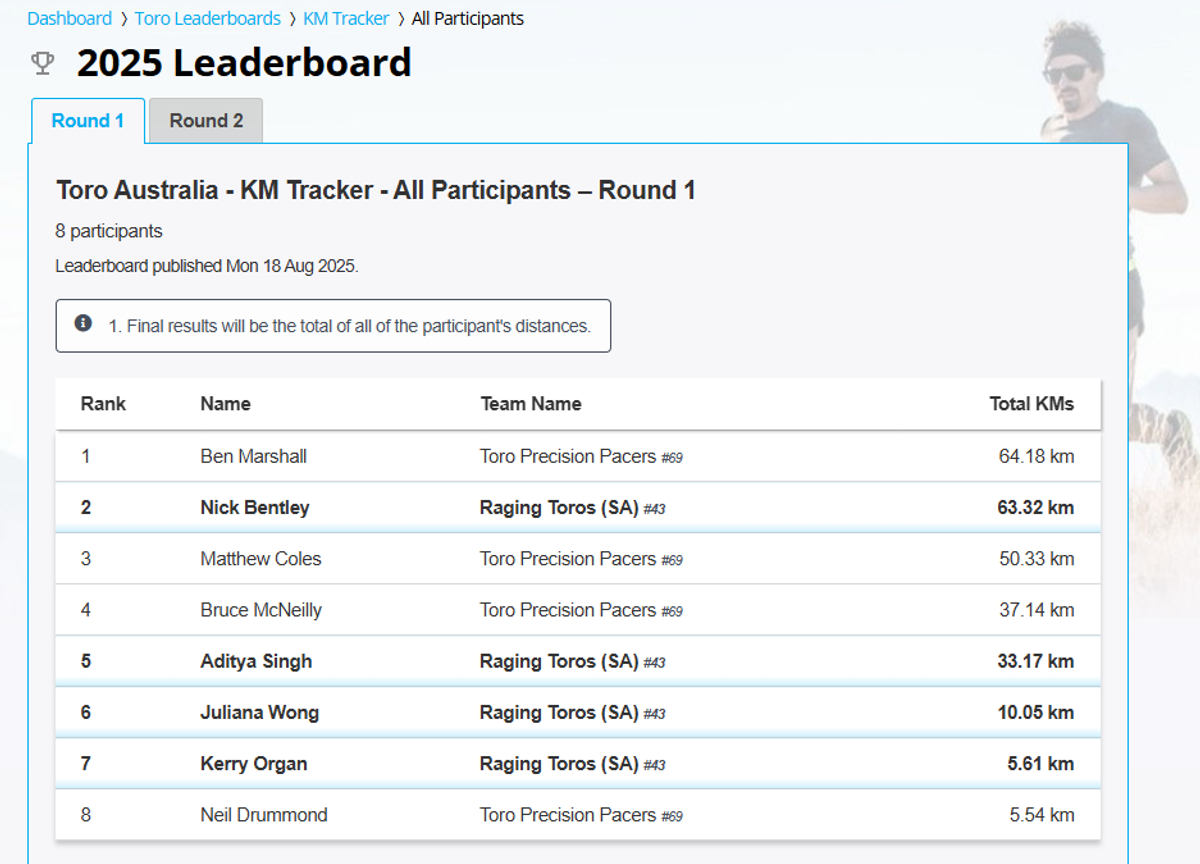Open the KM Tracker breadcrumb link
Screen dimensions: 1200x864
(346, 18)
